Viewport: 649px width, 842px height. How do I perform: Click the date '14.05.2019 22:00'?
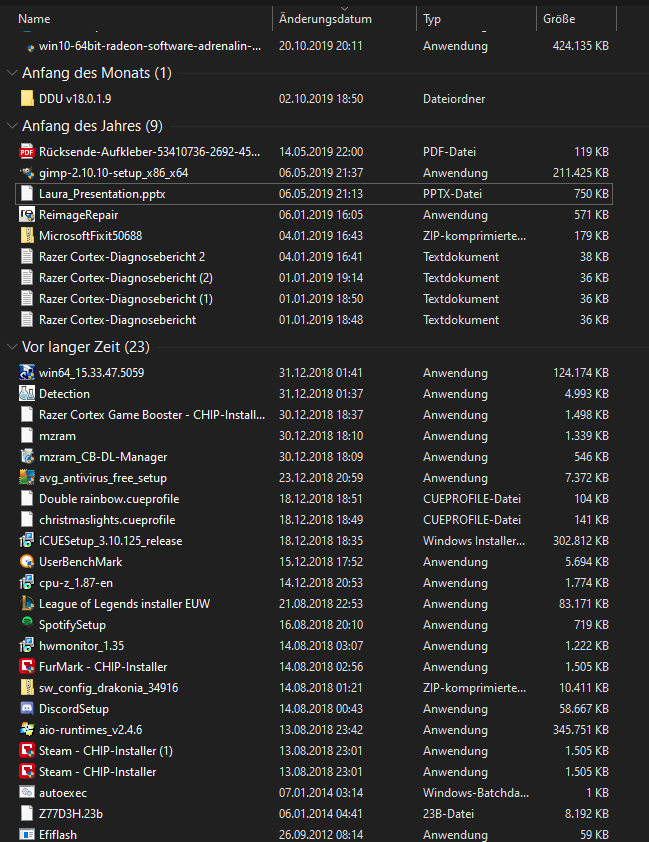321,152
